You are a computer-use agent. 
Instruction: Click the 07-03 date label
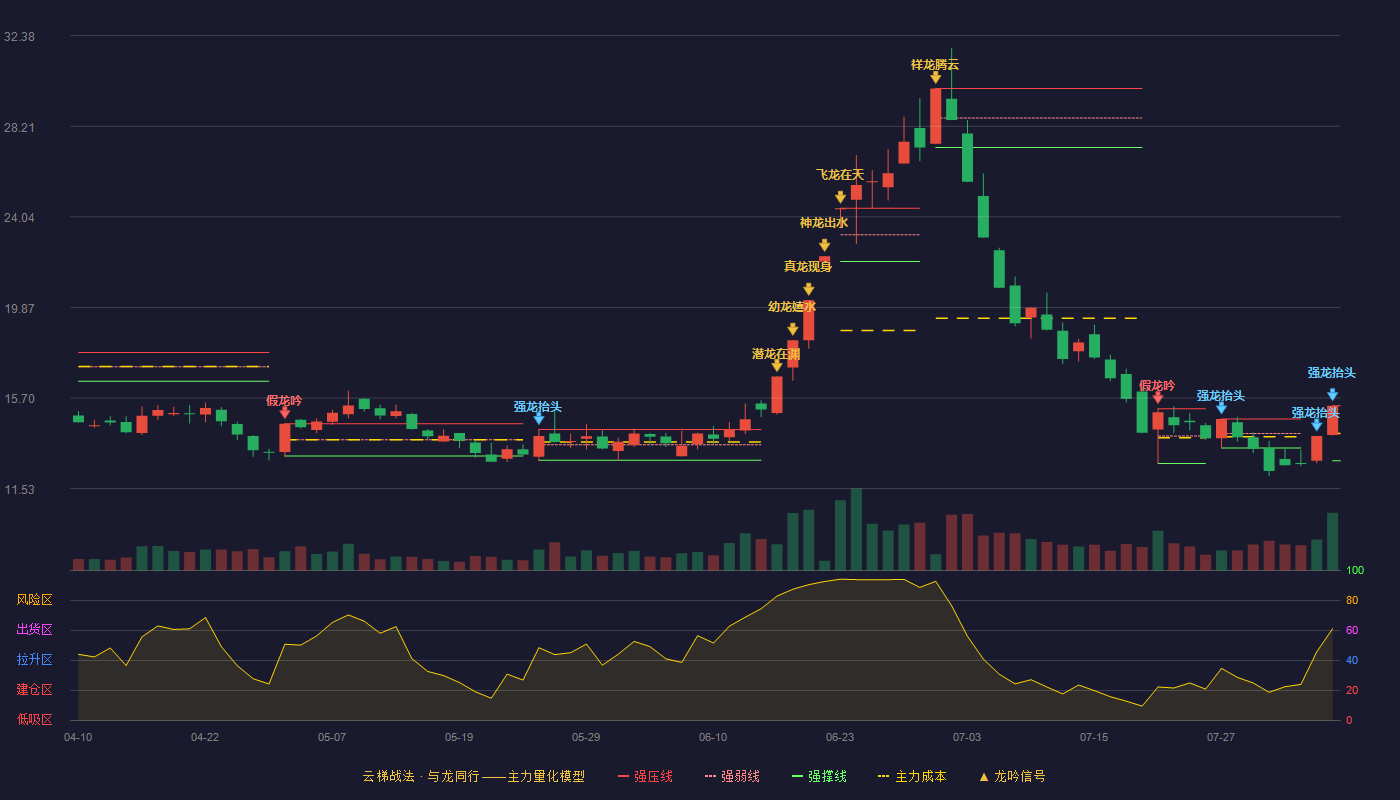click(x=967, y=737)
